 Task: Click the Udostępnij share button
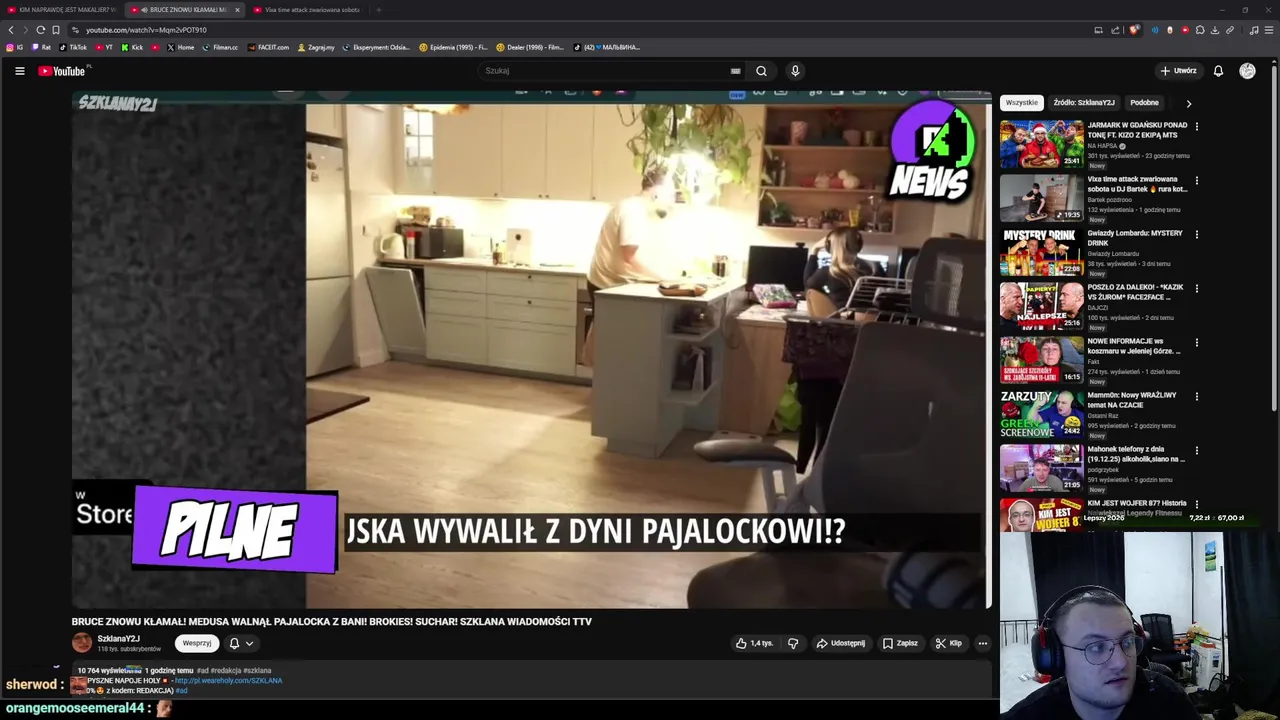(840, 643)
